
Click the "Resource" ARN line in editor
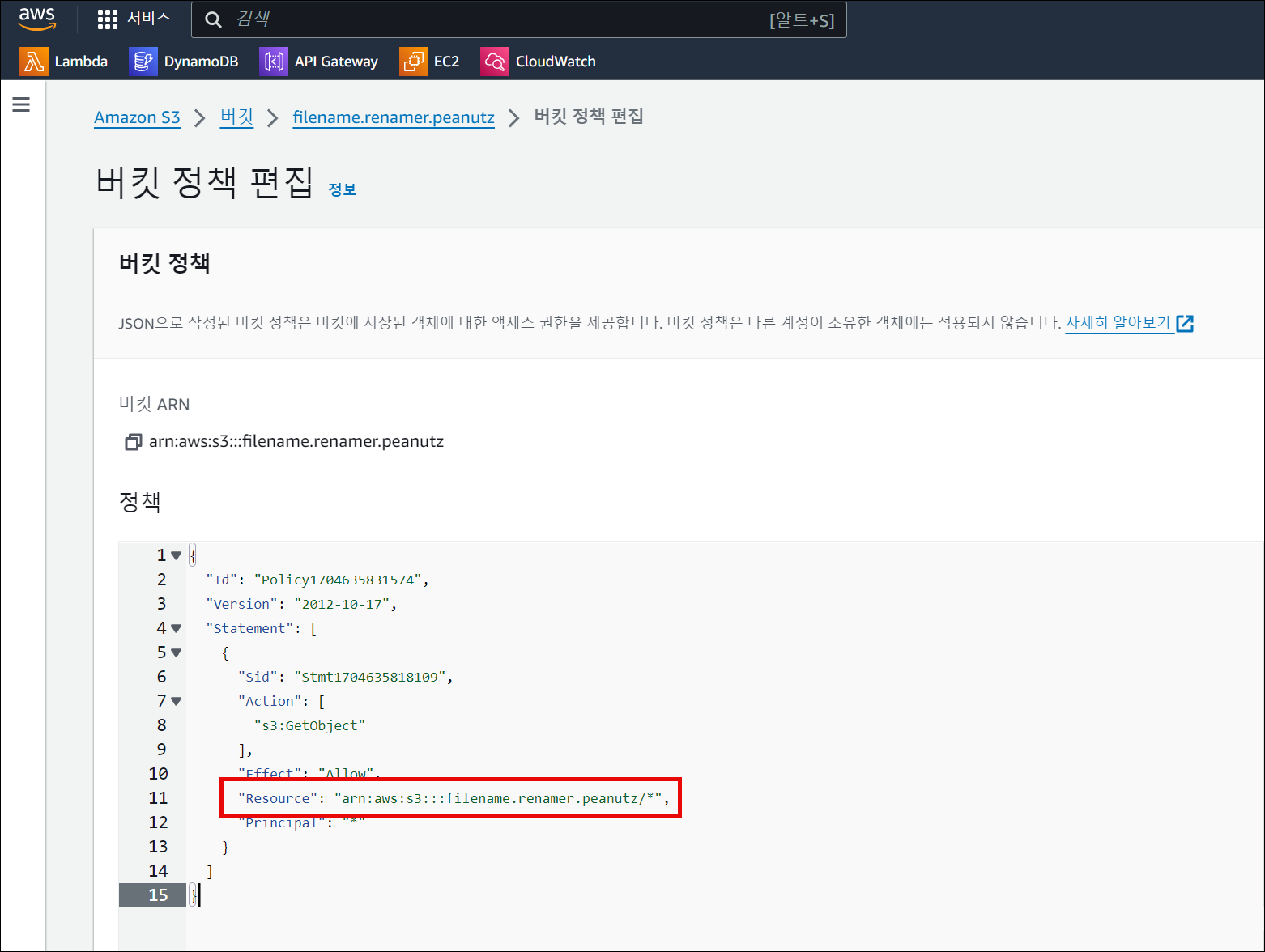[x=454, y=798]
